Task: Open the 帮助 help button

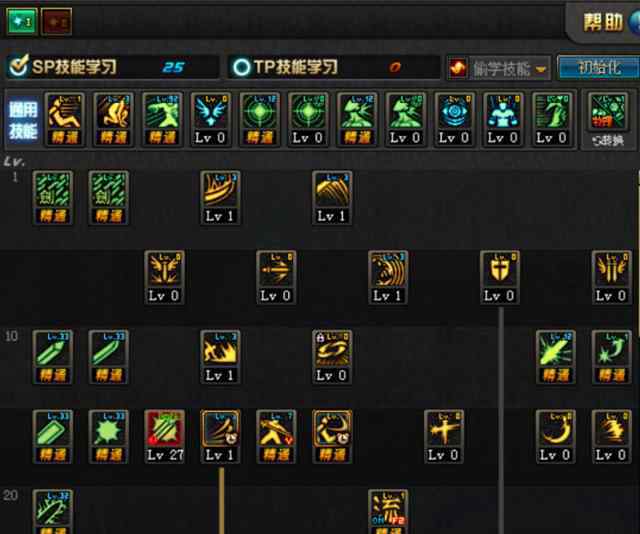Action: point(603,22)
